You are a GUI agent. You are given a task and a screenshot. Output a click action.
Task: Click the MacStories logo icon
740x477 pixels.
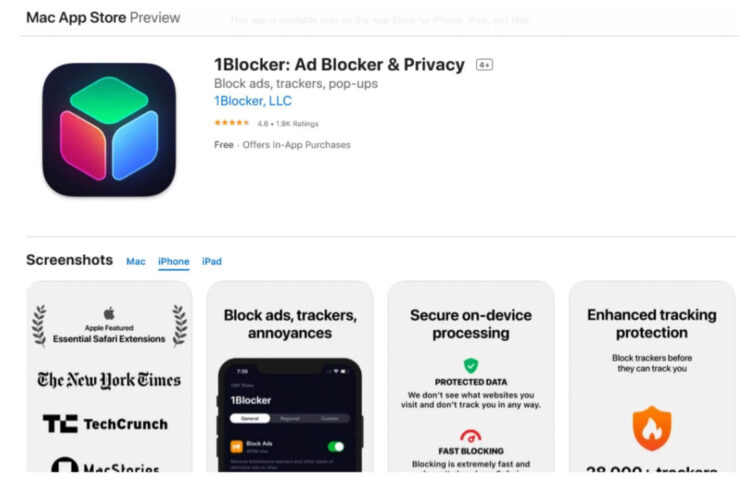pyautogui.click(x=65, y=465)
